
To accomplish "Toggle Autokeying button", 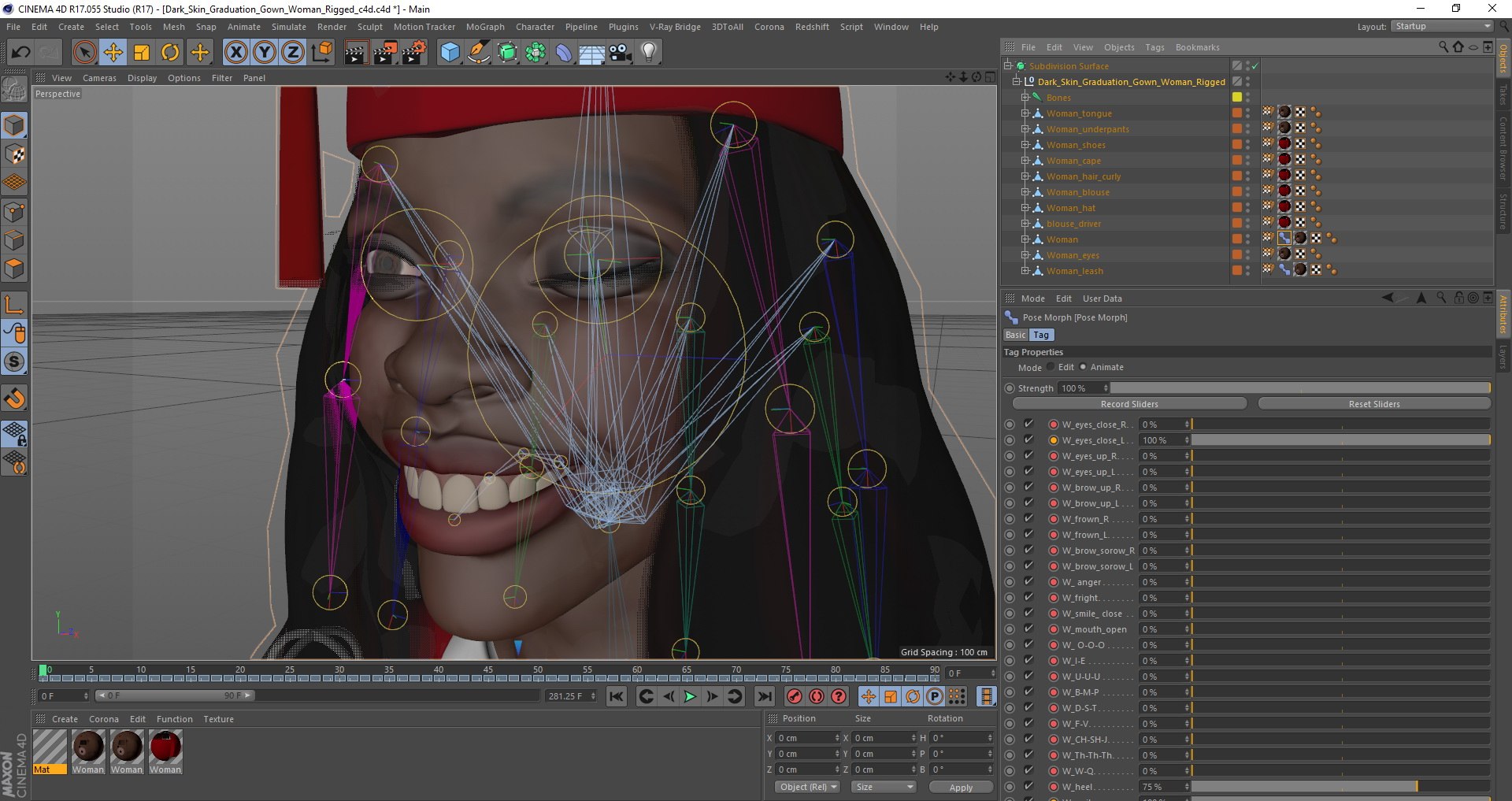I will tap(817, 696).
